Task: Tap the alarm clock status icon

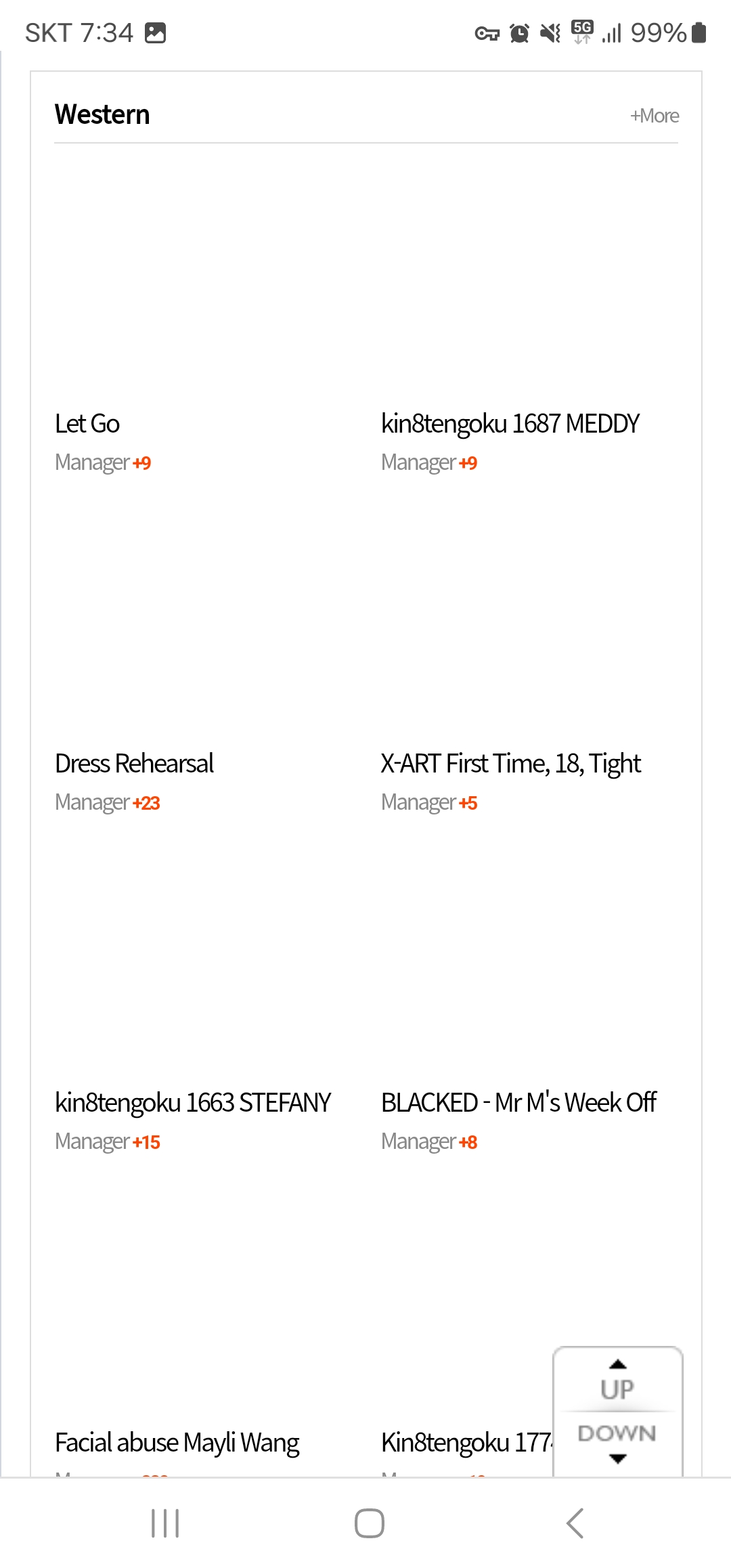Action: (519, 32)
